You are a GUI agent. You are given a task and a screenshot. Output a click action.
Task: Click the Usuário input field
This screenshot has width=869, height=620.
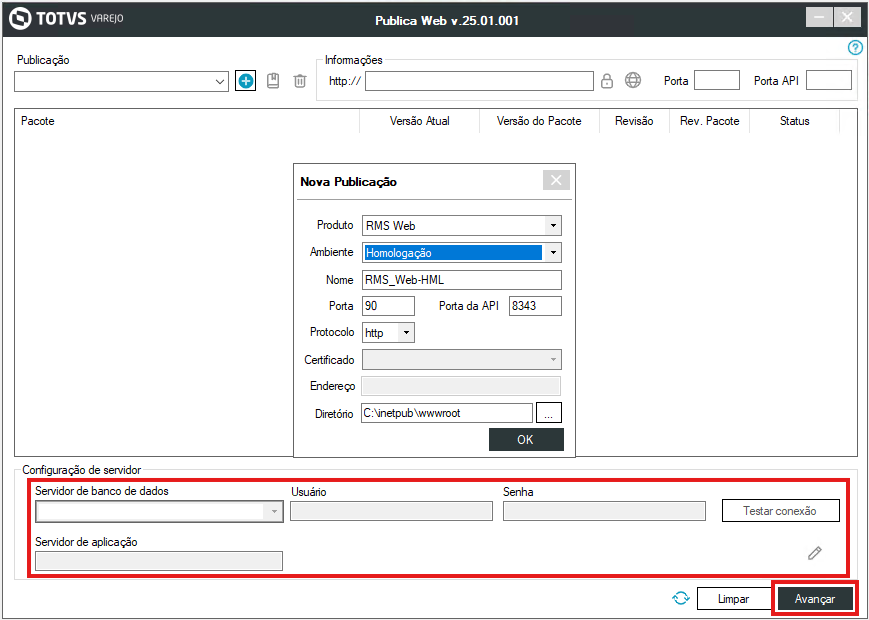[391, 511]
